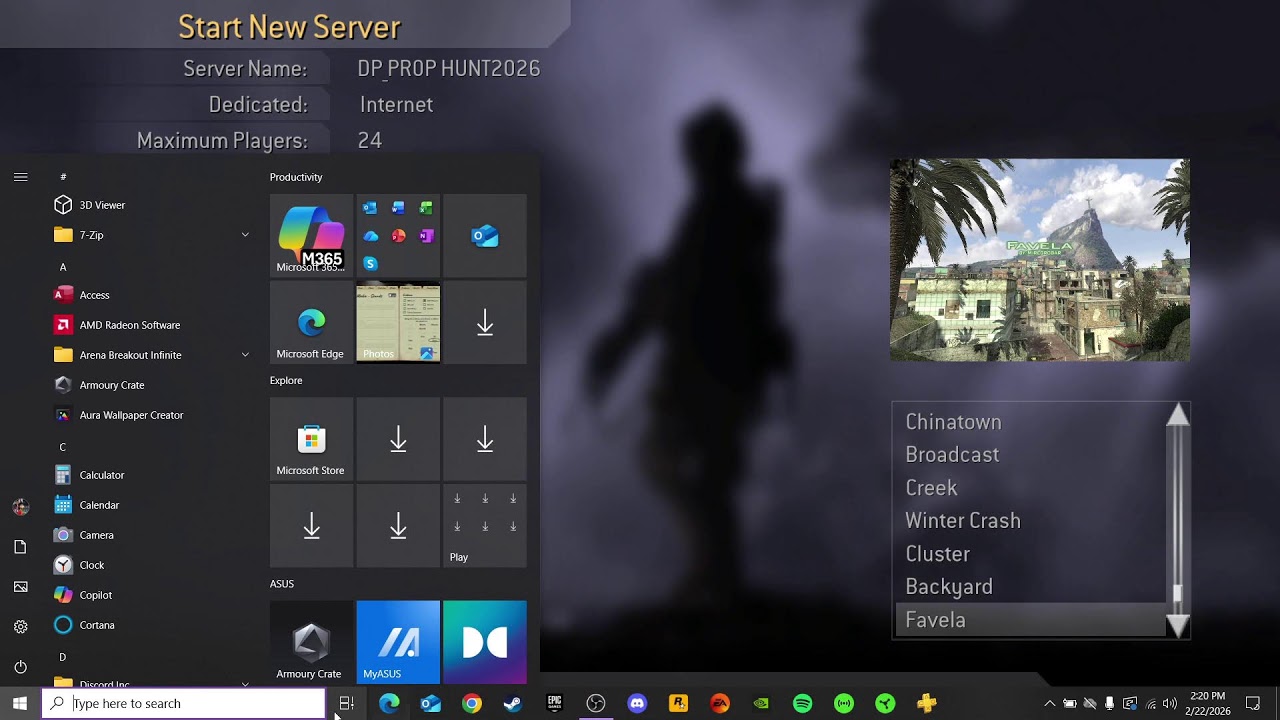Click the user account avatar in Start
This screenshot has width=1280, height=720.
click(x=21, y=507)
